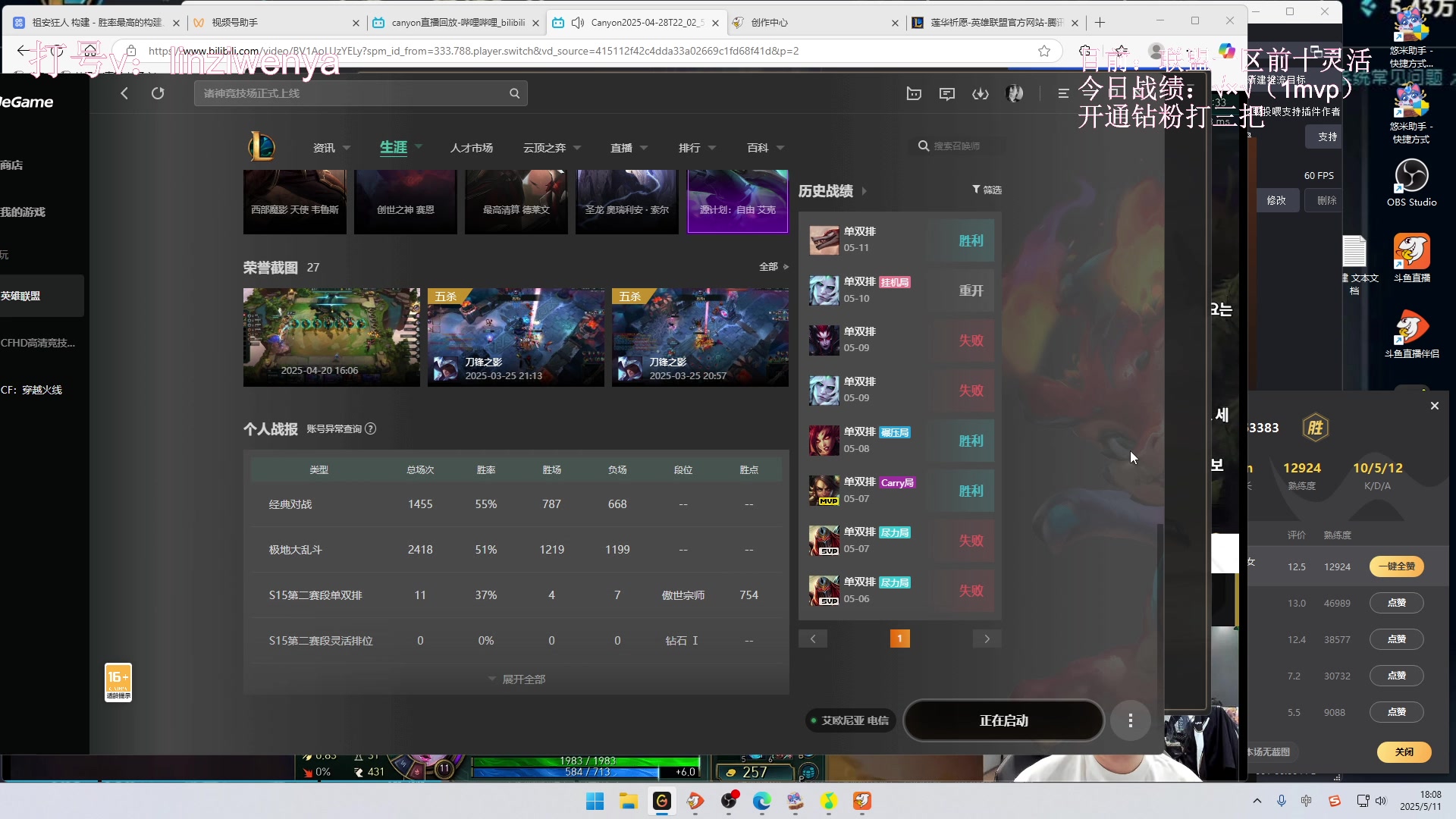Select the 源计划：自由 艾克 skin card
Image resolution: width=1456 pixels, height=819 pixels.
[738, 201]
